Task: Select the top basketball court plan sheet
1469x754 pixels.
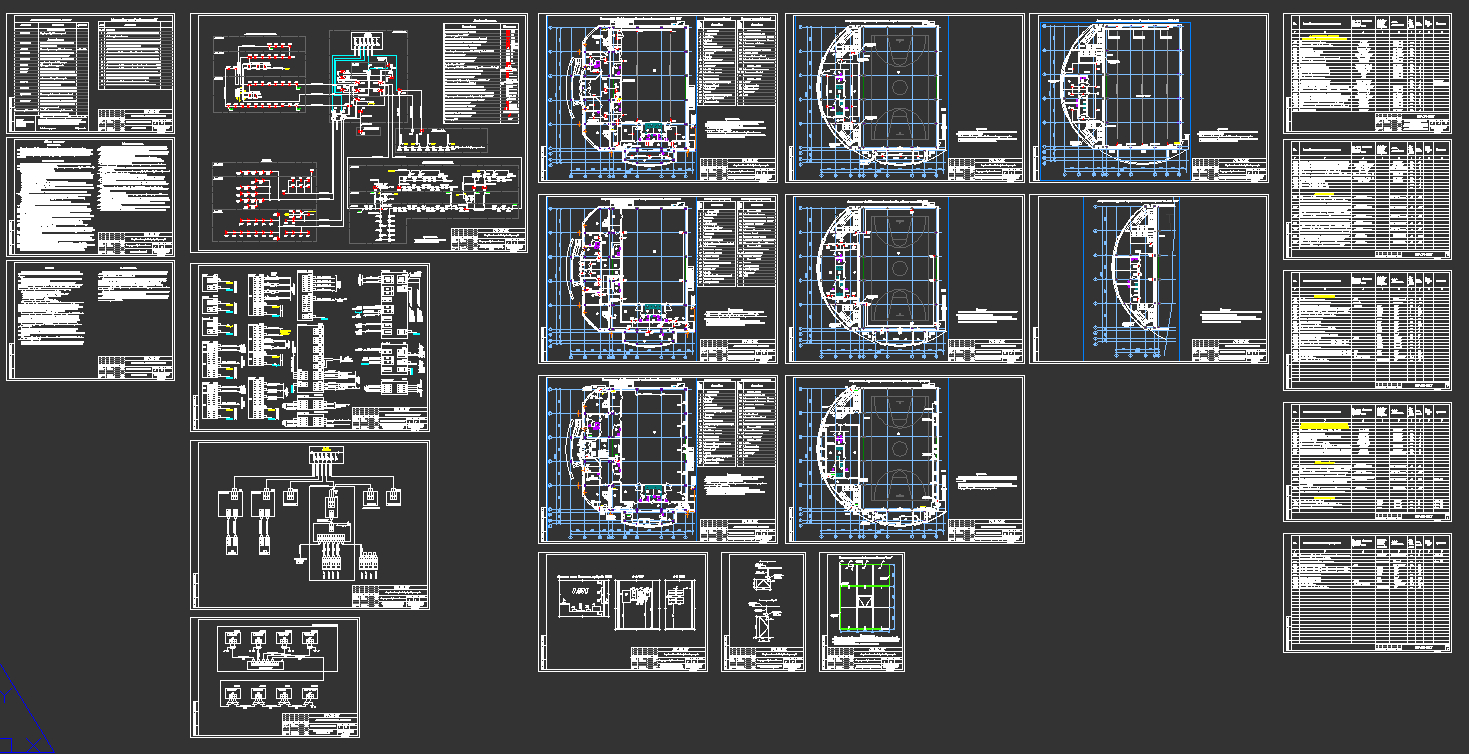Action: pos(905,98)
